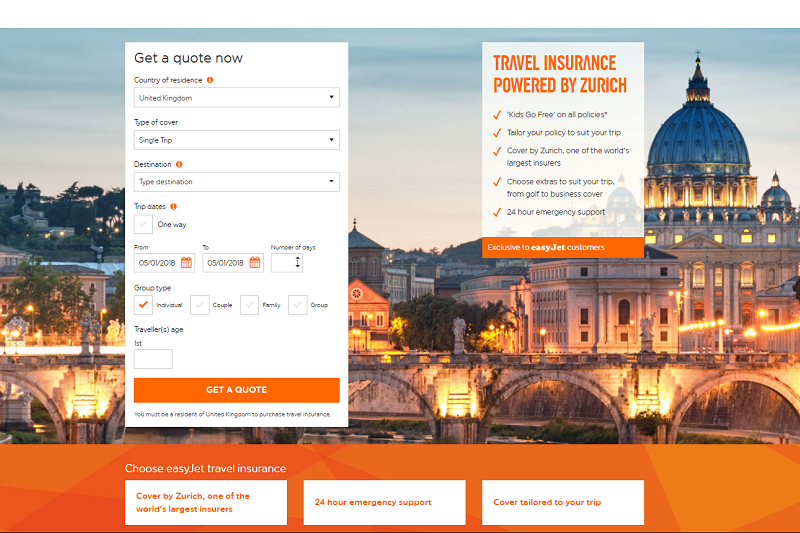Click the Traveller(s) age label
This screenshot has height=533, width=800.
coord(159,329)
